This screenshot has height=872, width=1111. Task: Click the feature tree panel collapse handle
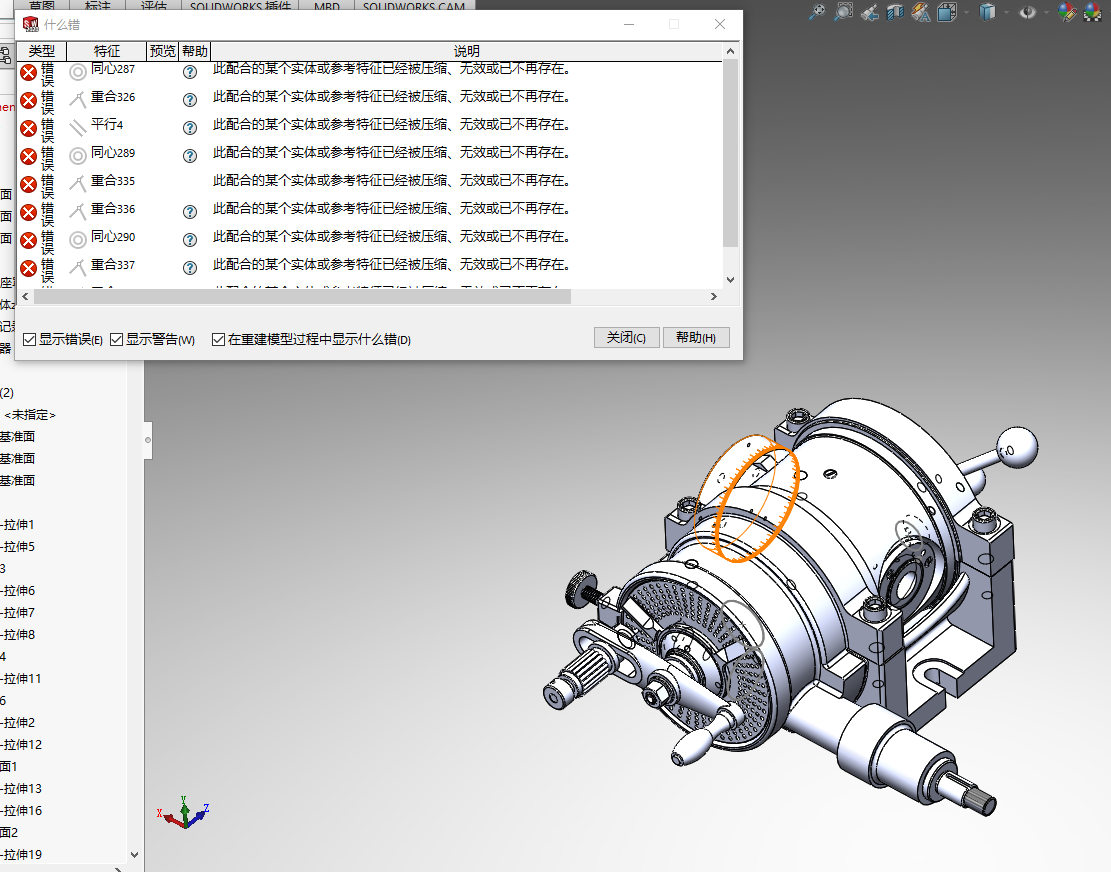tap(148, 440)
